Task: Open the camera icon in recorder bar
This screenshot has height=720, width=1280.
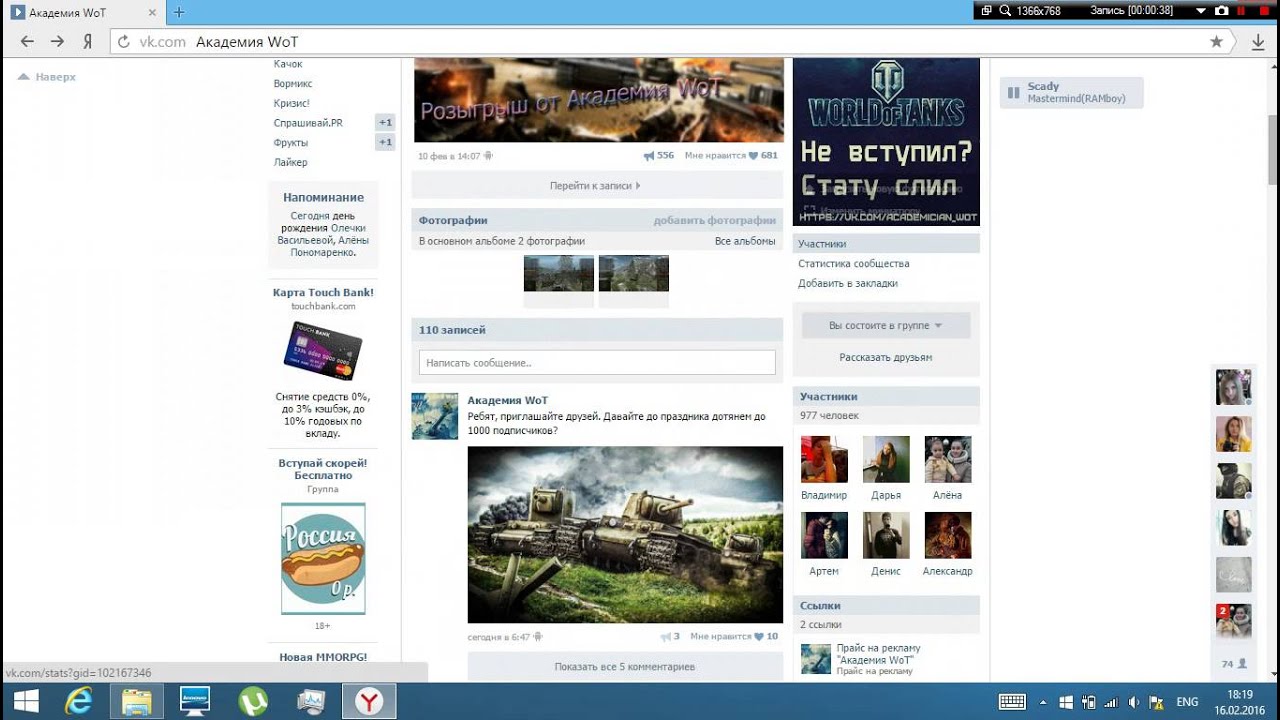Action: (x=1221, y=11)
